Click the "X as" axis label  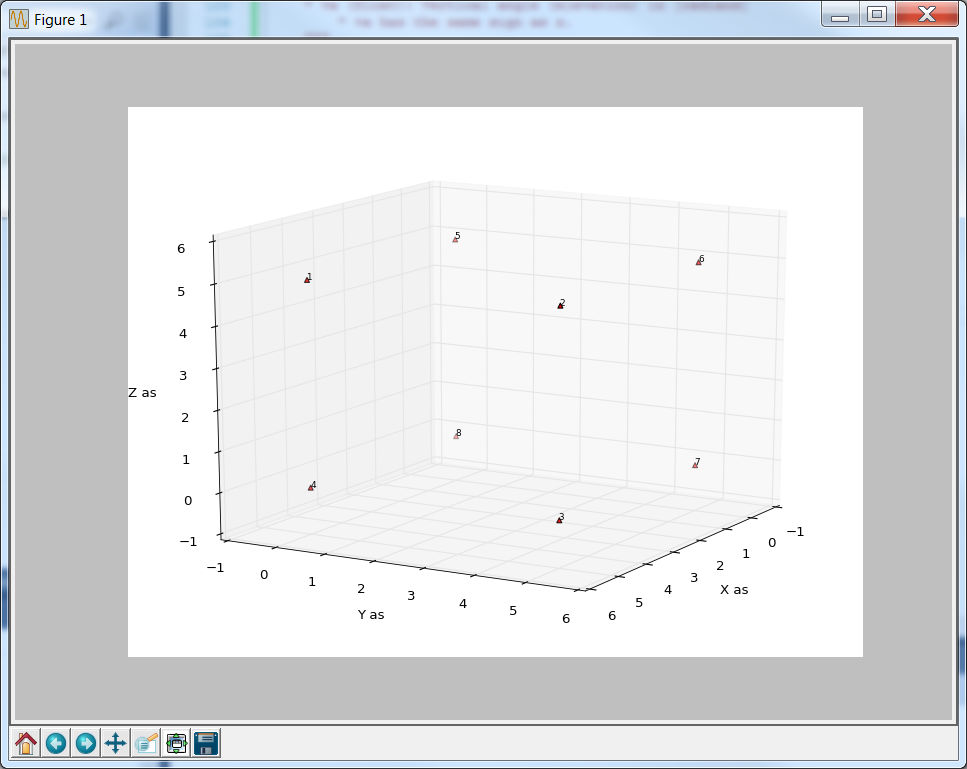point(734,590)
